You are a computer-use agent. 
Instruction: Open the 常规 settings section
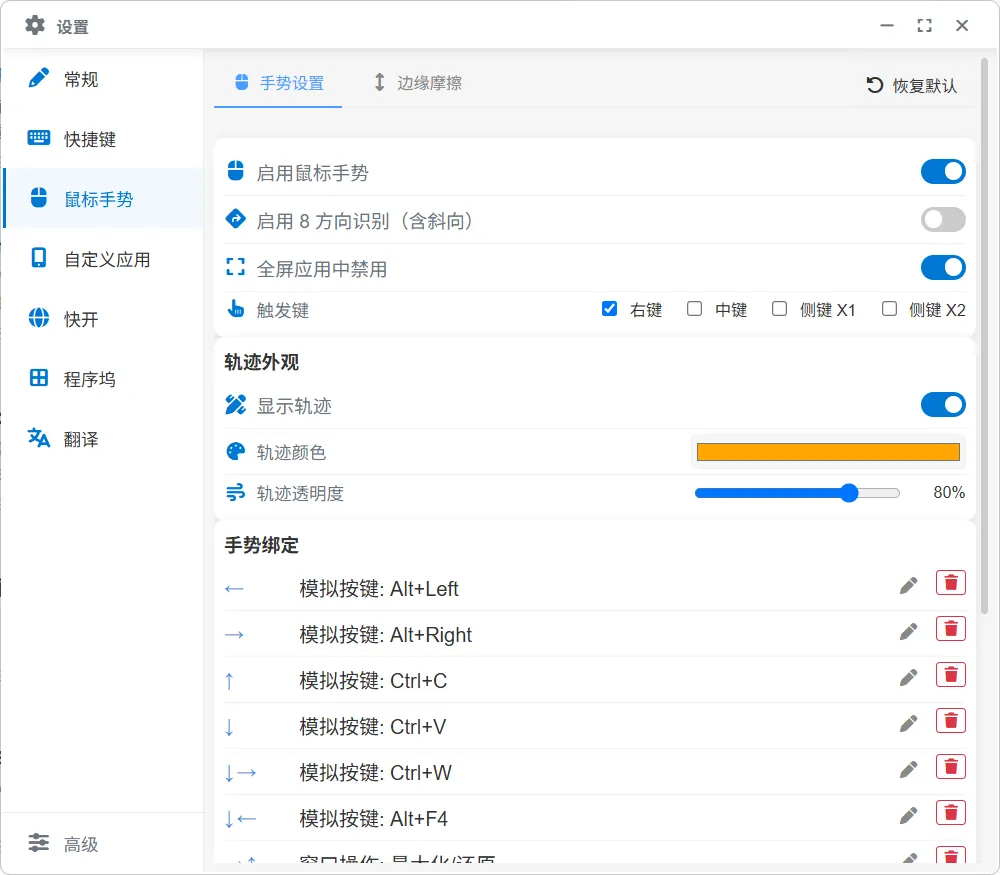pyautogui.click(x=103, y=79)
